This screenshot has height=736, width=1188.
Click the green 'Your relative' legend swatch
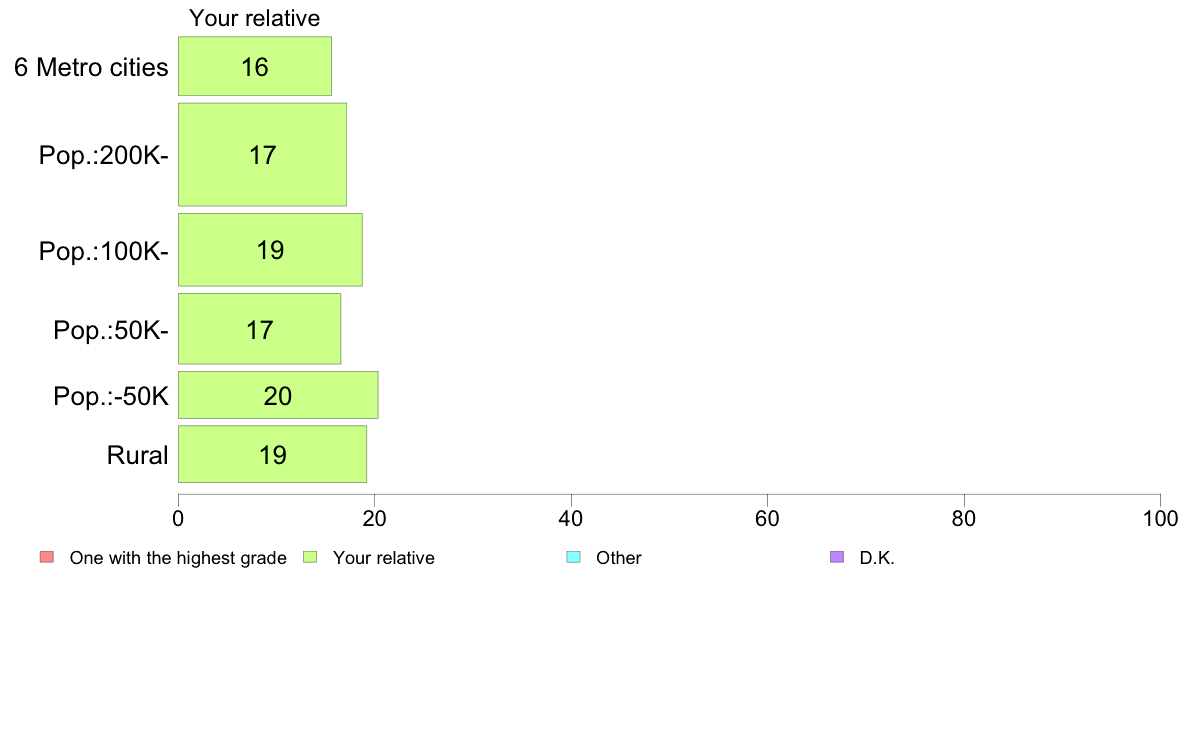click(310, 557)
